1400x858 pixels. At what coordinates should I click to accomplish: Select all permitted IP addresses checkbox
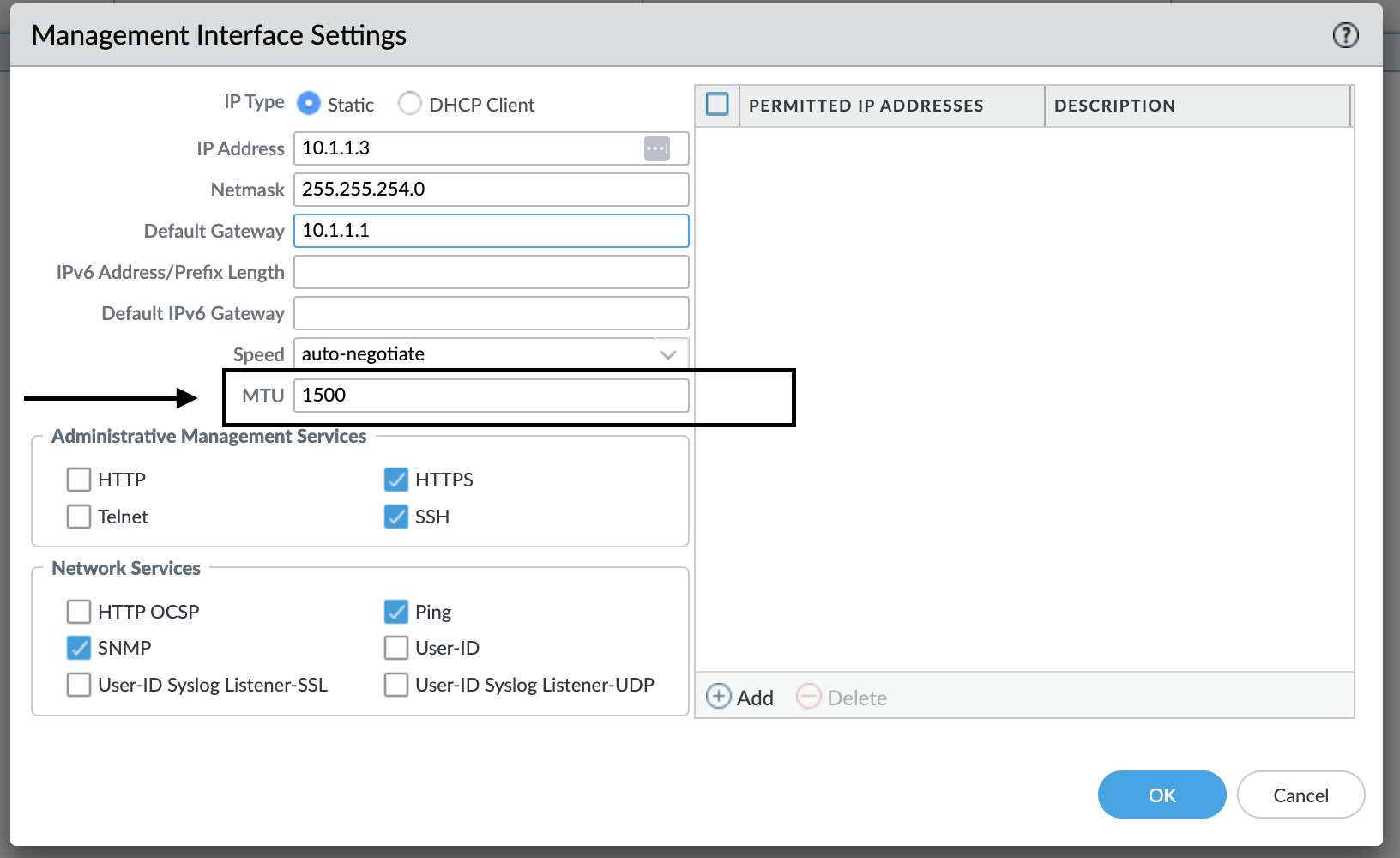717,105
